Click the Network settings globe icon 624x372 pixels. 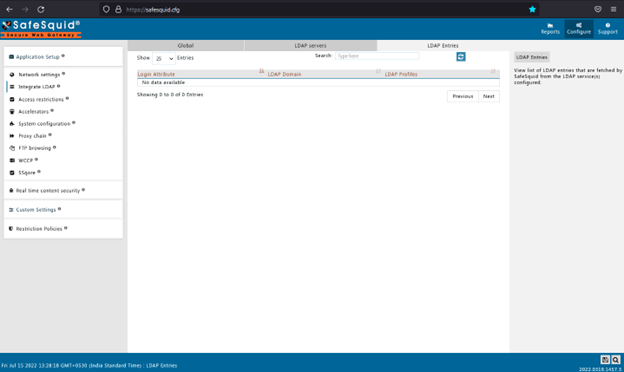[x=12, y=74]
